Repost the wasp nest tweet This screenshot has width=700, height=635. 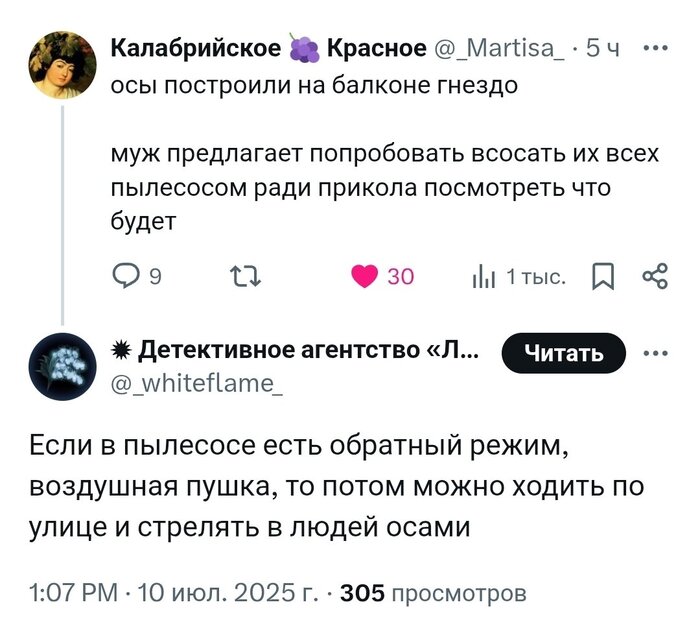(x=241, y=276)
